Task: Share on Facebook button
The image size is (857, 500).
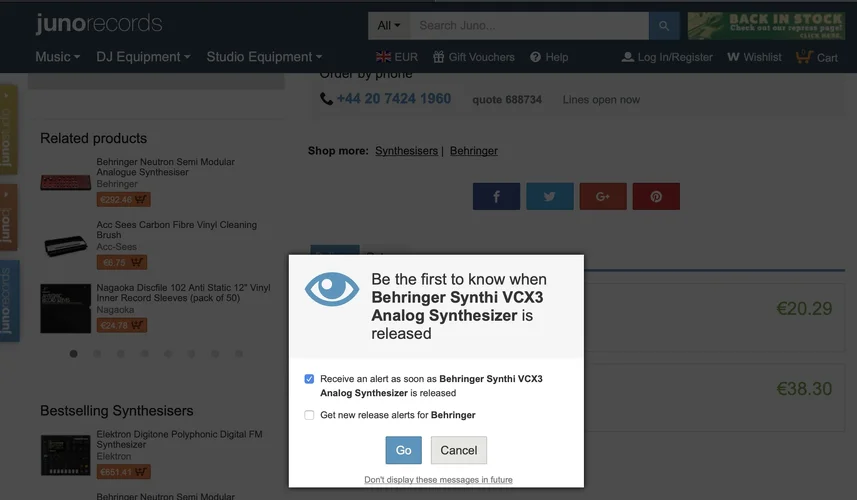Action: [x=496, y=197]
